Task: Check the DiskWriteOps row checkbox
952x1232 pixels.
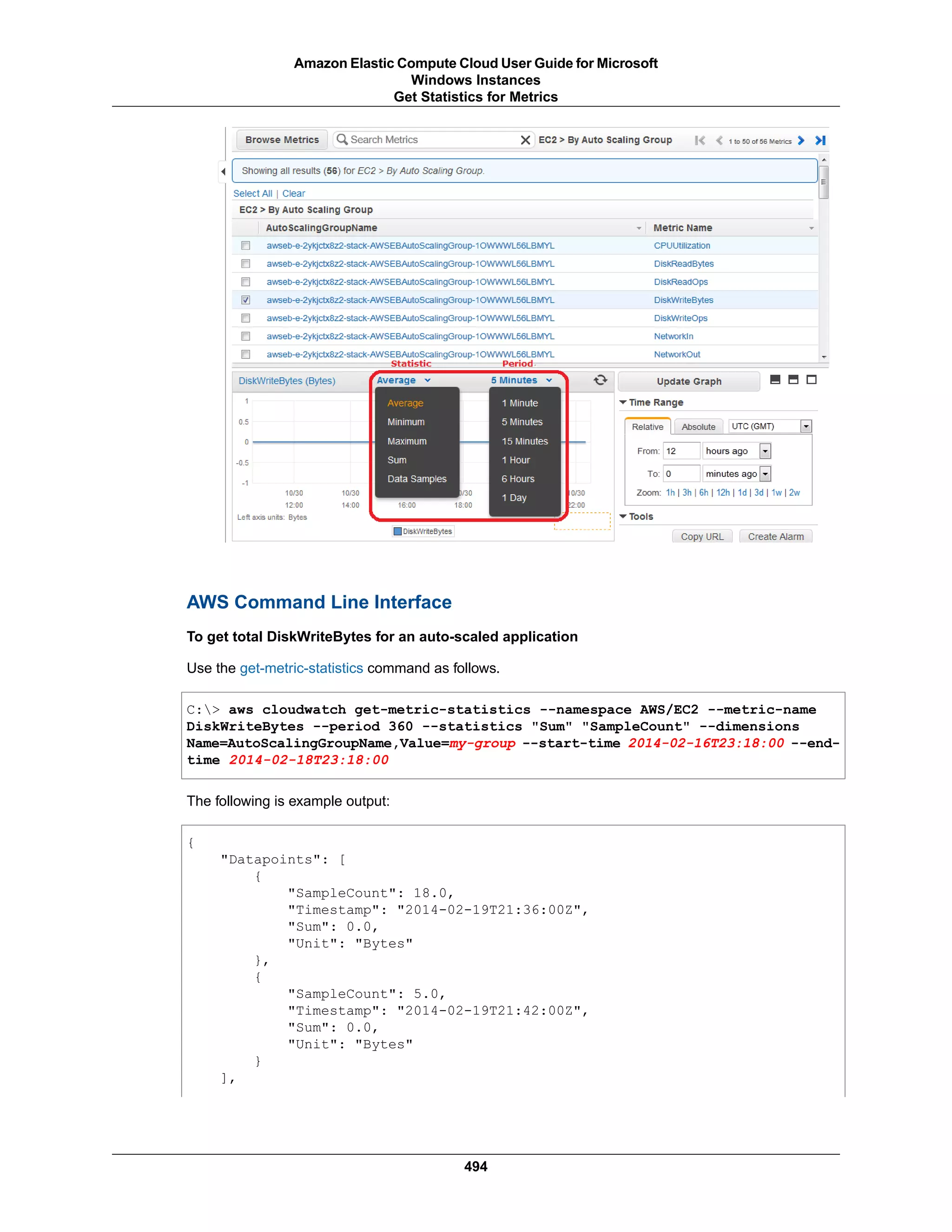Action: point(246,318)
